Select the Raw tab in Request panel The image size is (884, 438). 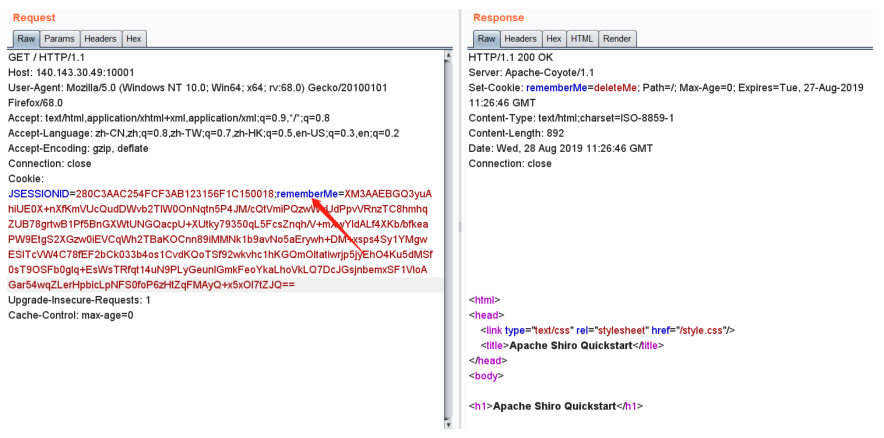(x=26, y=39)
